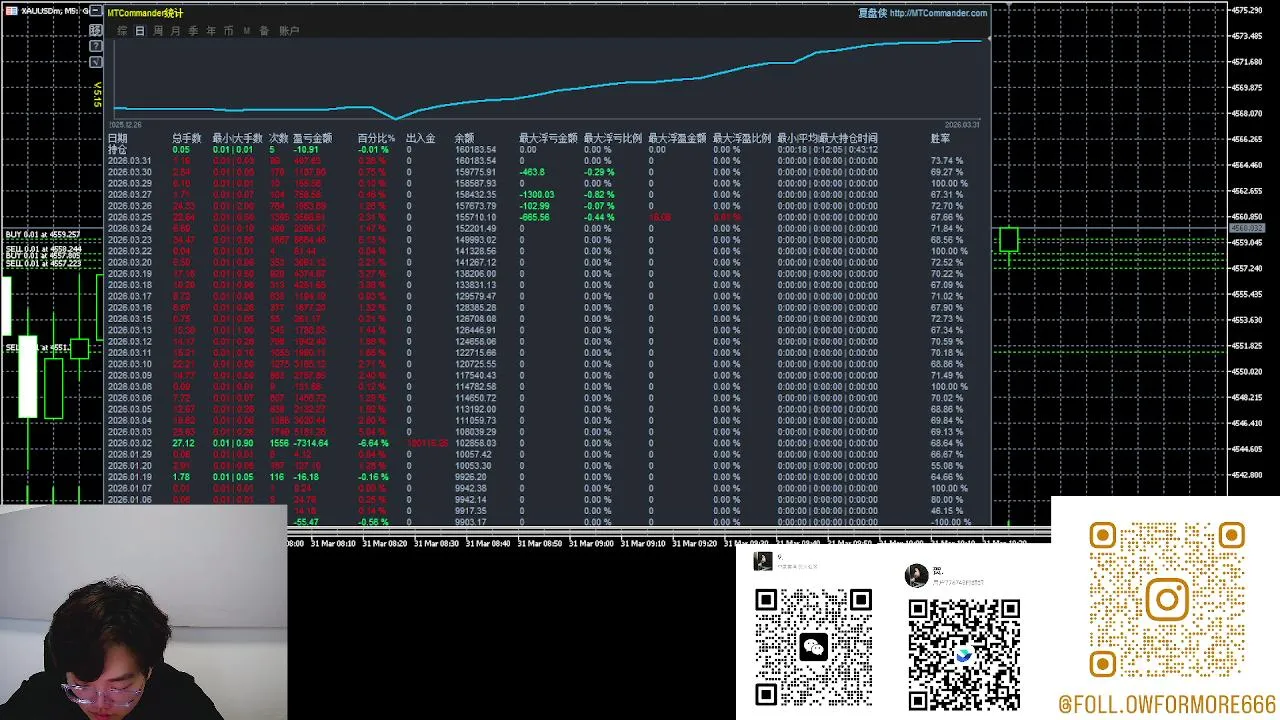Image resolution: width=1280 pixels, height=720 pixels.
Task: Click the -7314.64 profit loss value
Action: pyautogui.click(x=311, y=443)
